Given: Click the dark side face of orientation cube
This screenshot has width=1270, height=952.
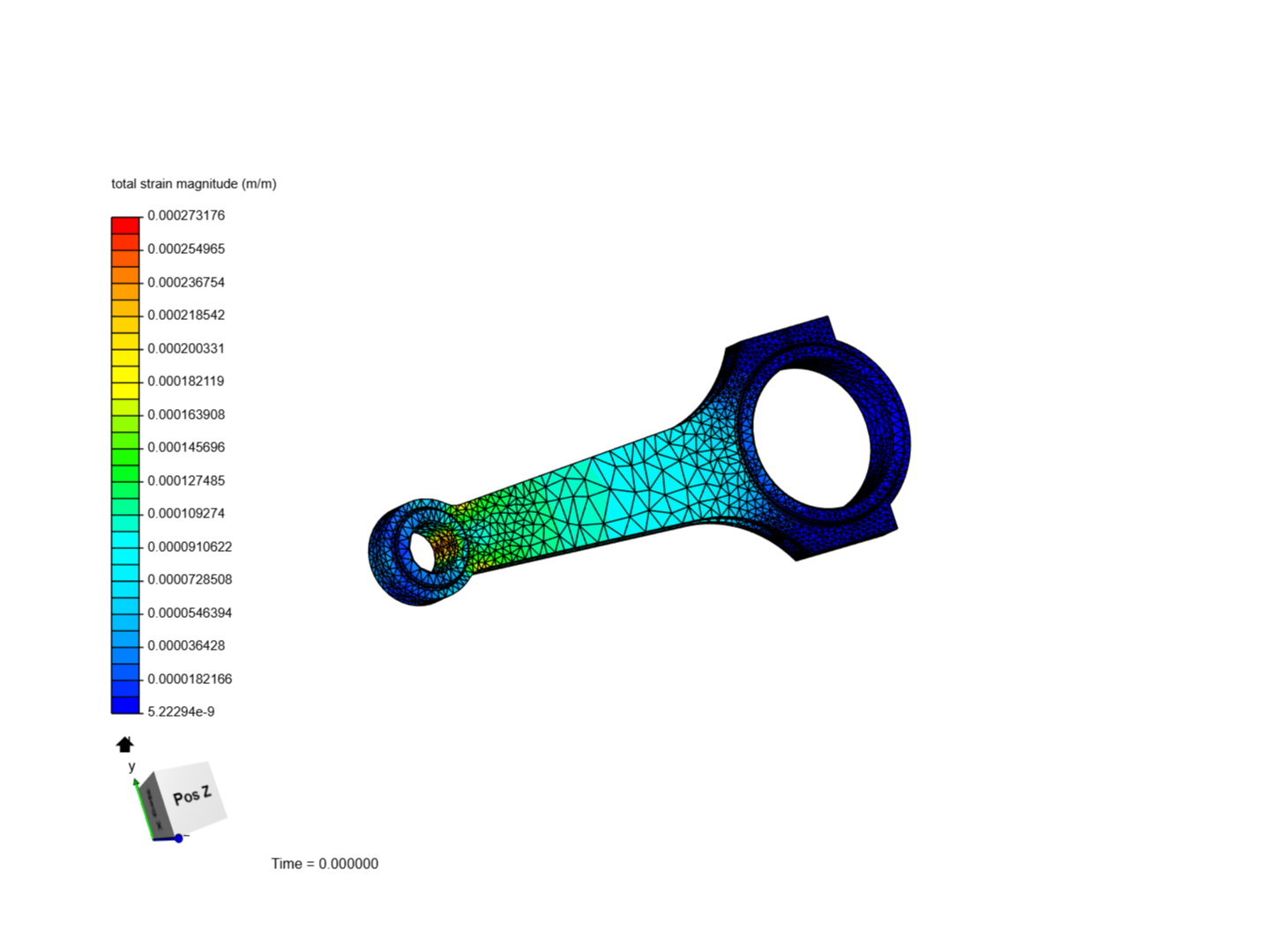Looking at the screenshot, I should [154, 805].
